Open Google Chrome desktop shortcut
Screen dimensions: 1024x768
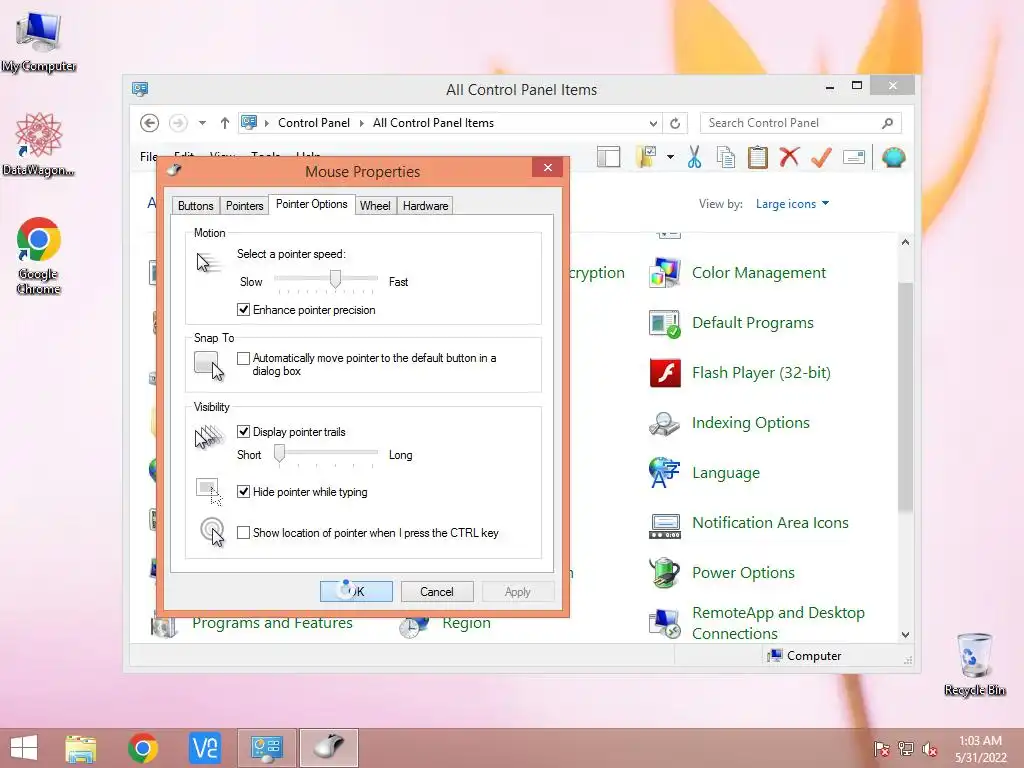[39, 256]
